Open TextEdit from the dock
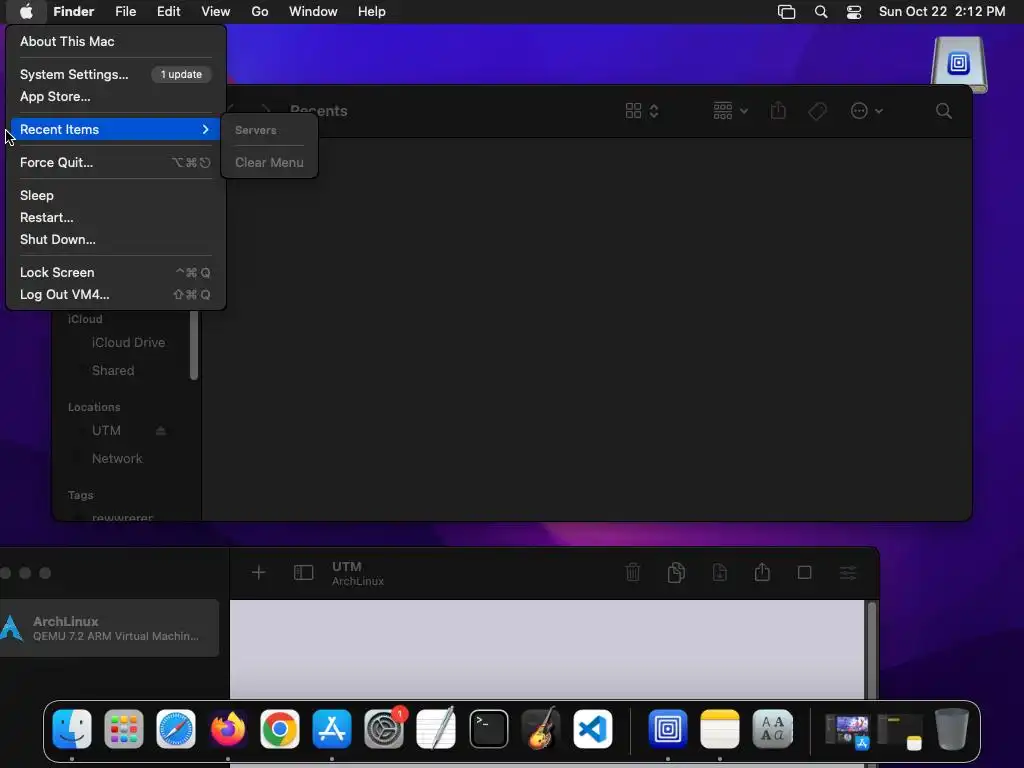This screenshot has width=1024, height=768. point(436,728)
